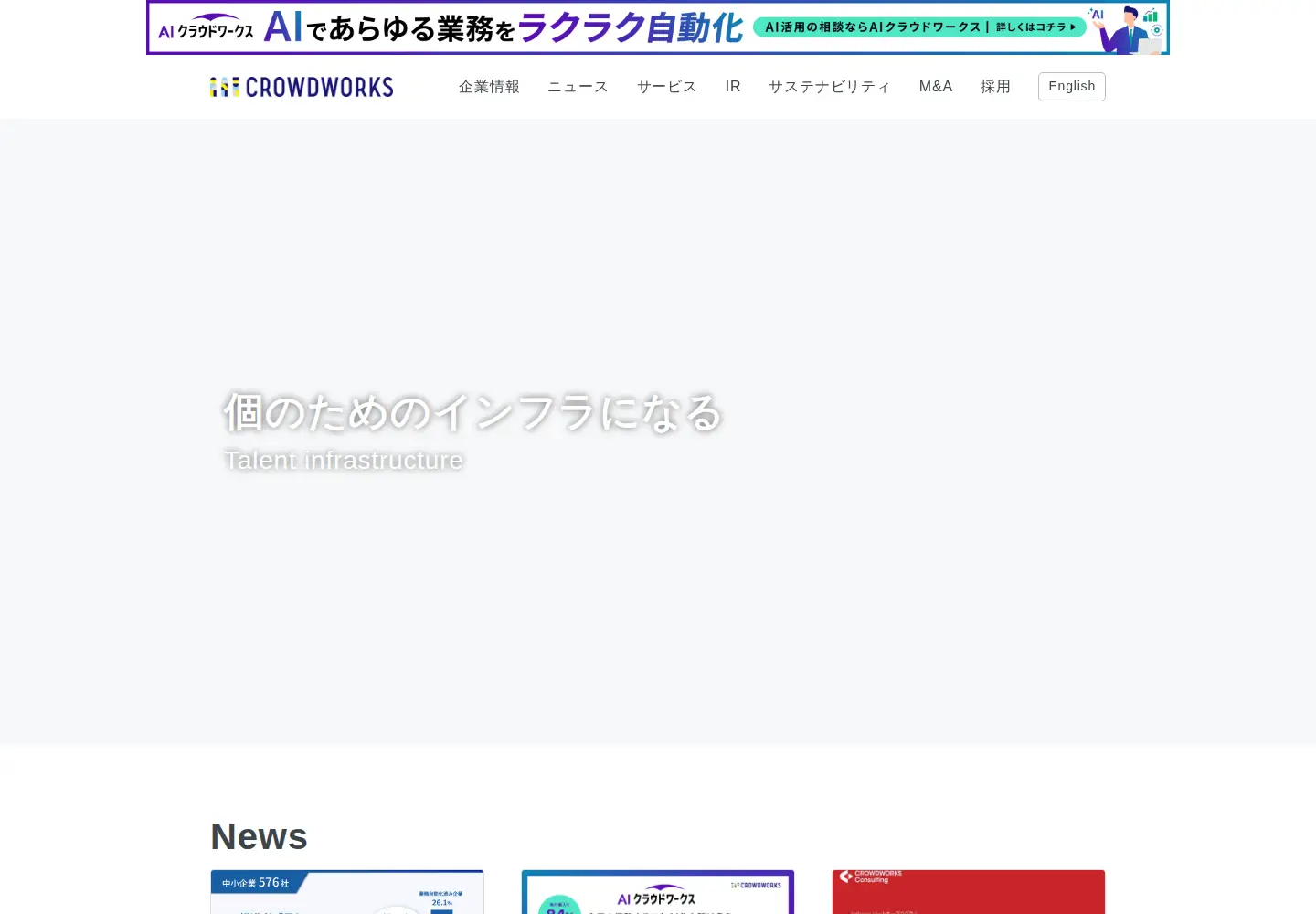The height and width of the screenshot is (914, 1316).
Task: Select the IR navigation item
Action: pos(733,87)
